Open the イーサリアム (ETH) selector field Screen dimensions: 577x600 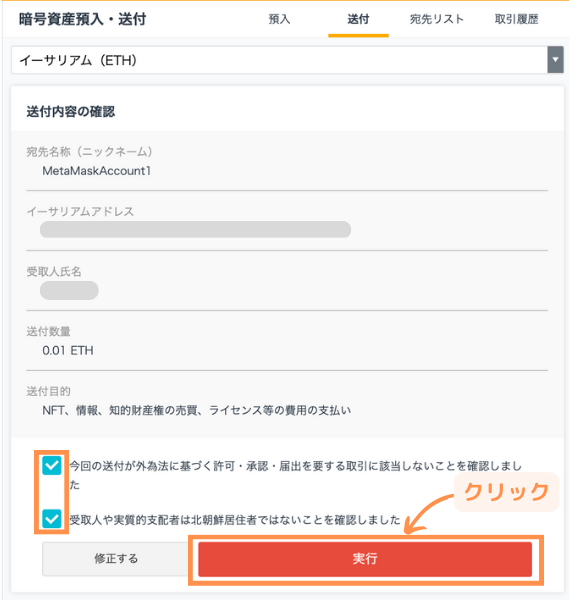pyautogui.click(x=287, y=60)
